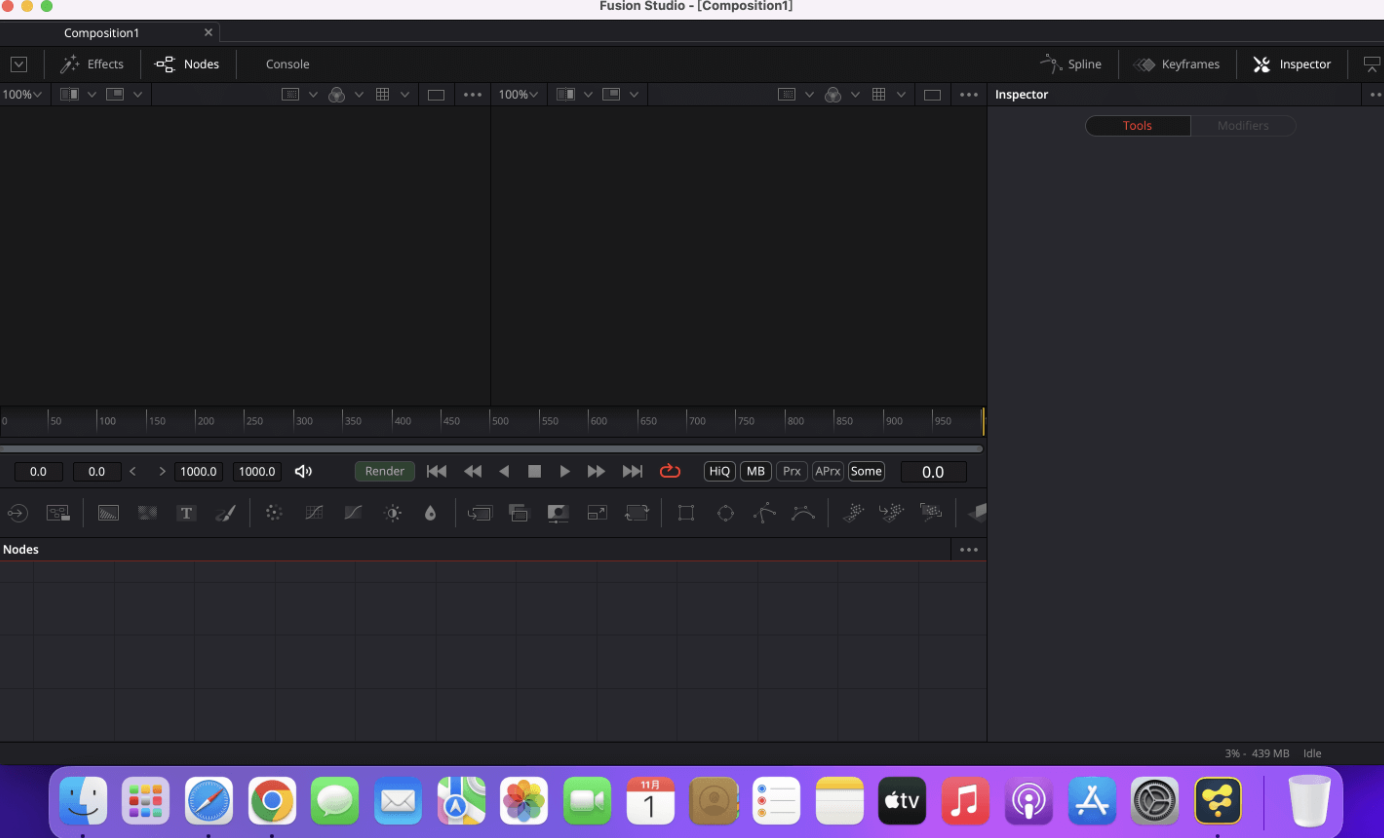Enable HiQ rendering mode
1384x838 pixels.
pyautogui.click(x=719, y=471)
